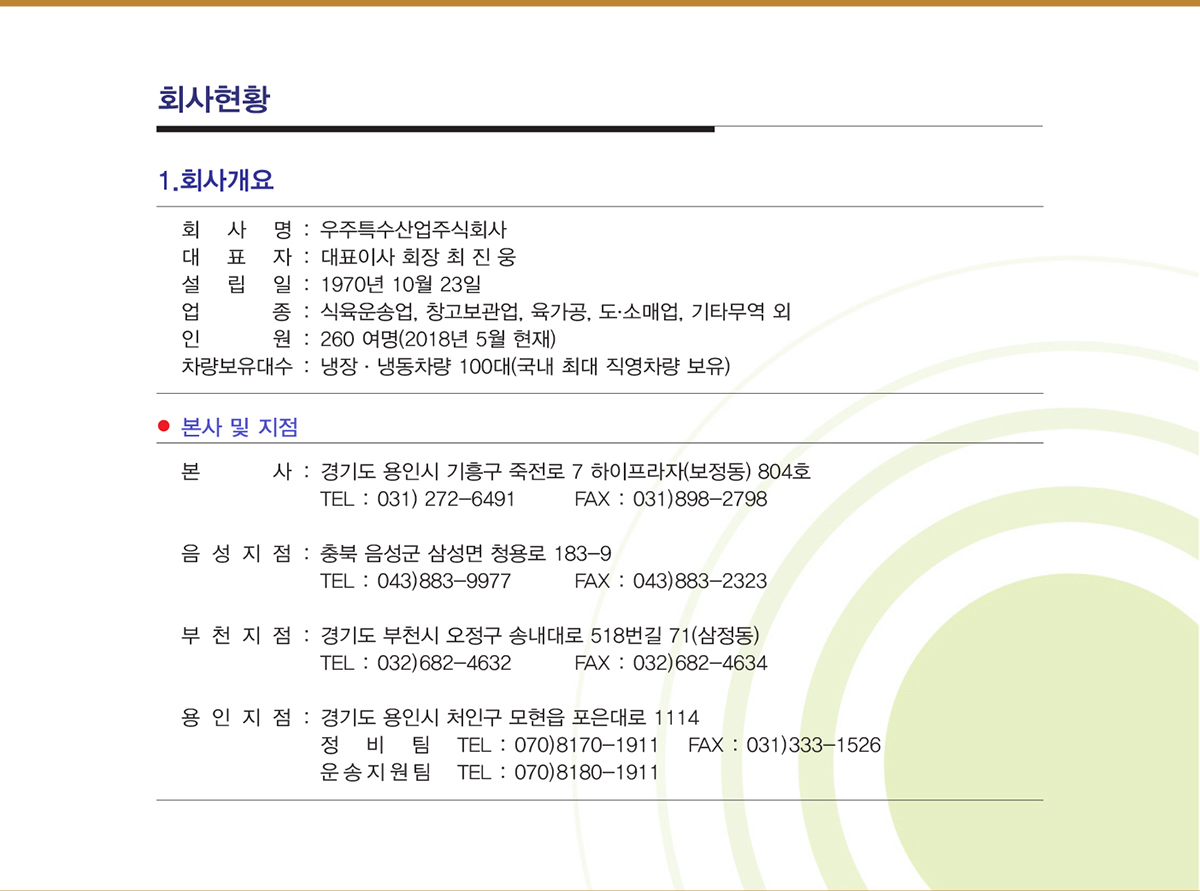
Task: Click the head office fax FAX : 031)898-2798
Action: [671, 499]
